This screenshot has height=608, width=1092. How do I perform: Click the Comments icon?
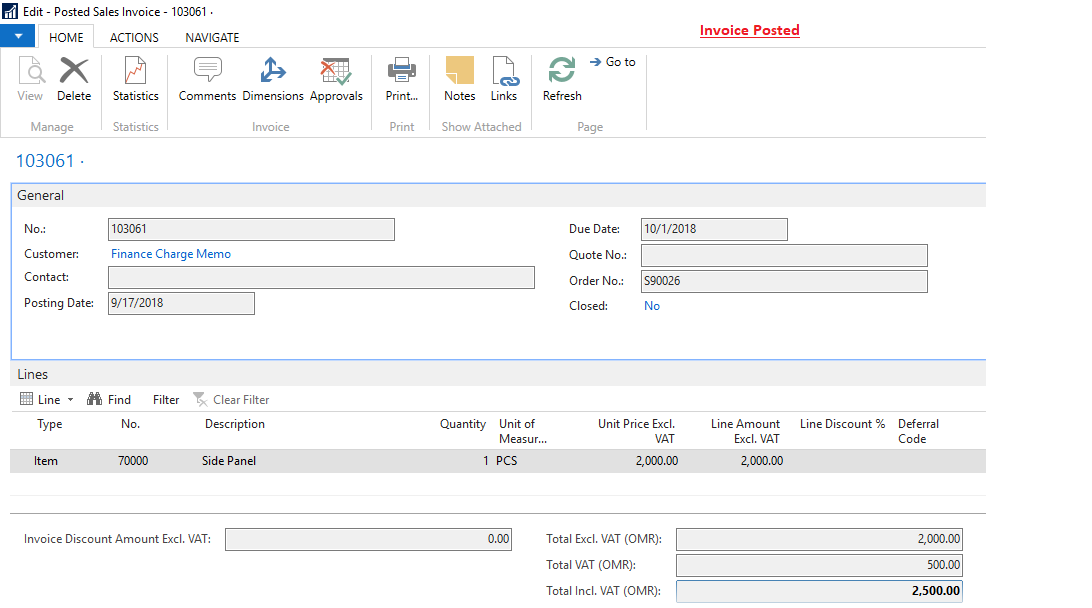pyautogui.click(x=207, y=78)
